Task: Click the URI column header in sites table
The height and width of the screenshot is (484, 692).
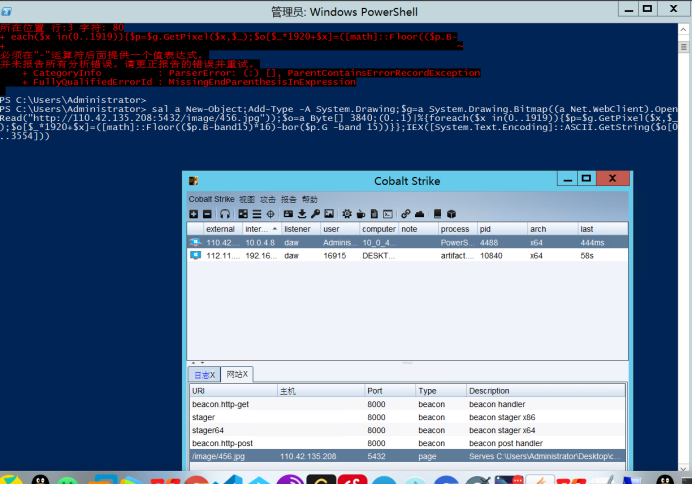Action: pyautogui.click(x=233, y=391)
